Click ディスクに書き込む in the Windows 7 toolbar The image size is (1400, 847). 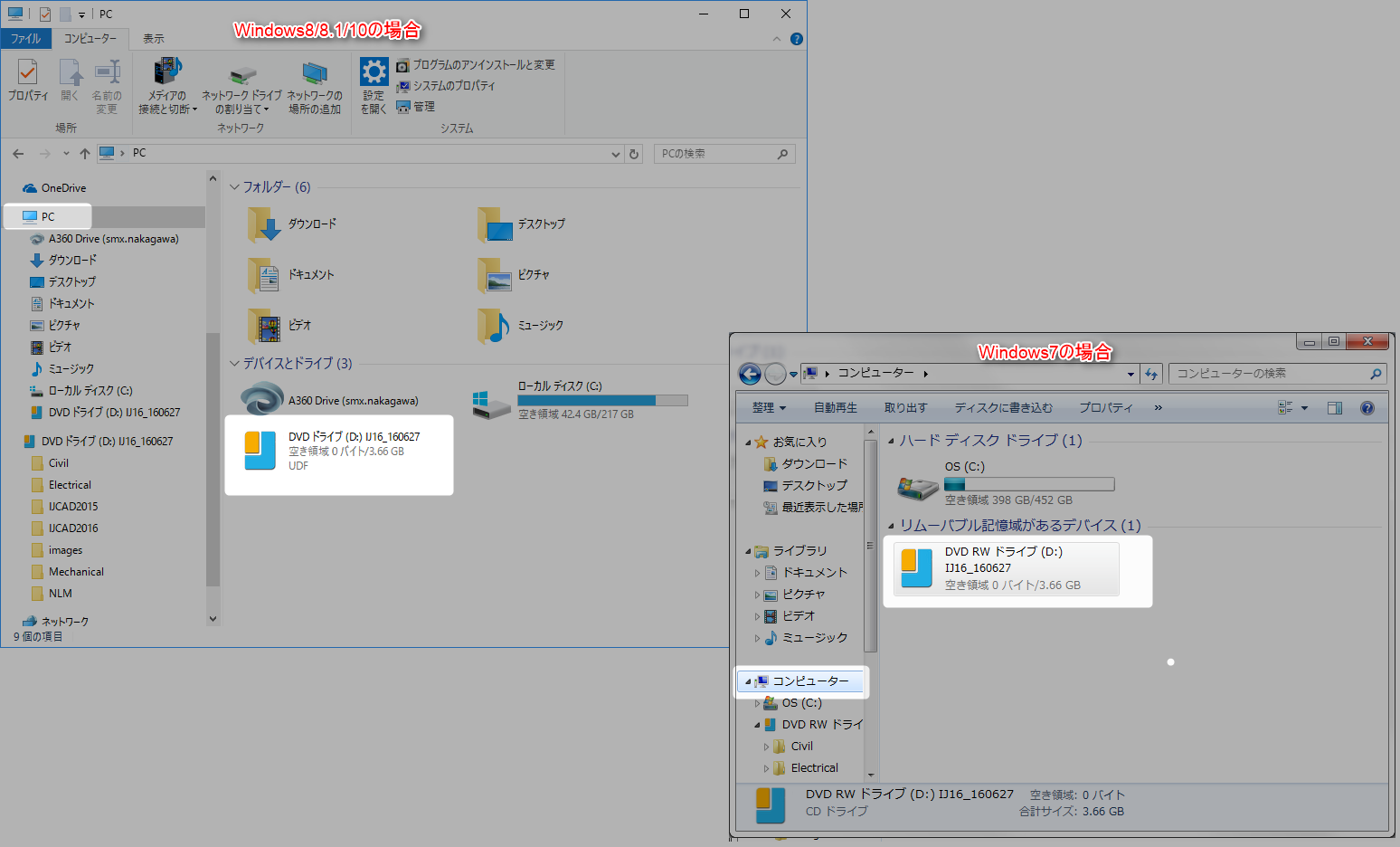(1004, 408)
